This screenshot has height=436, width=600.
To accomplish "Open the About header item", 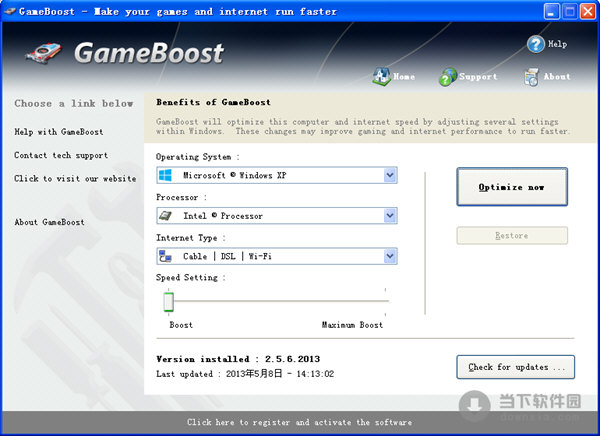I will (x=557, y=77).
